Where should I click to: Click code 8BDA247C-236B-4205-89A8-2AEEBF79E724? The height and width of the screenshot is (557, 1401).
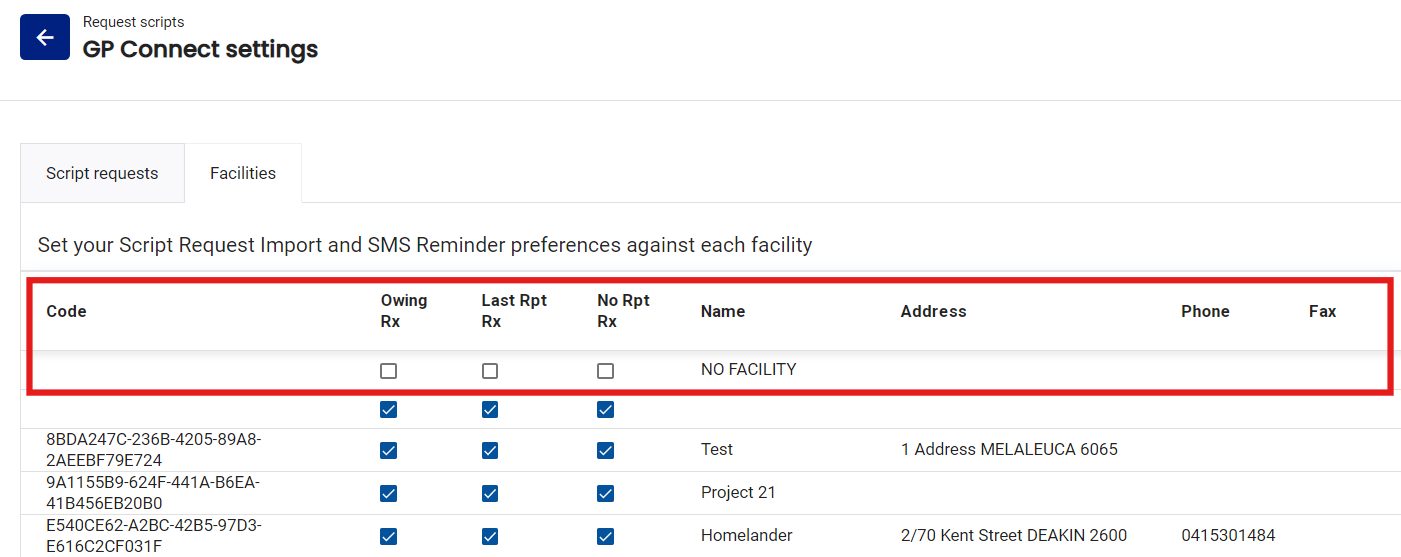[154, 449]
